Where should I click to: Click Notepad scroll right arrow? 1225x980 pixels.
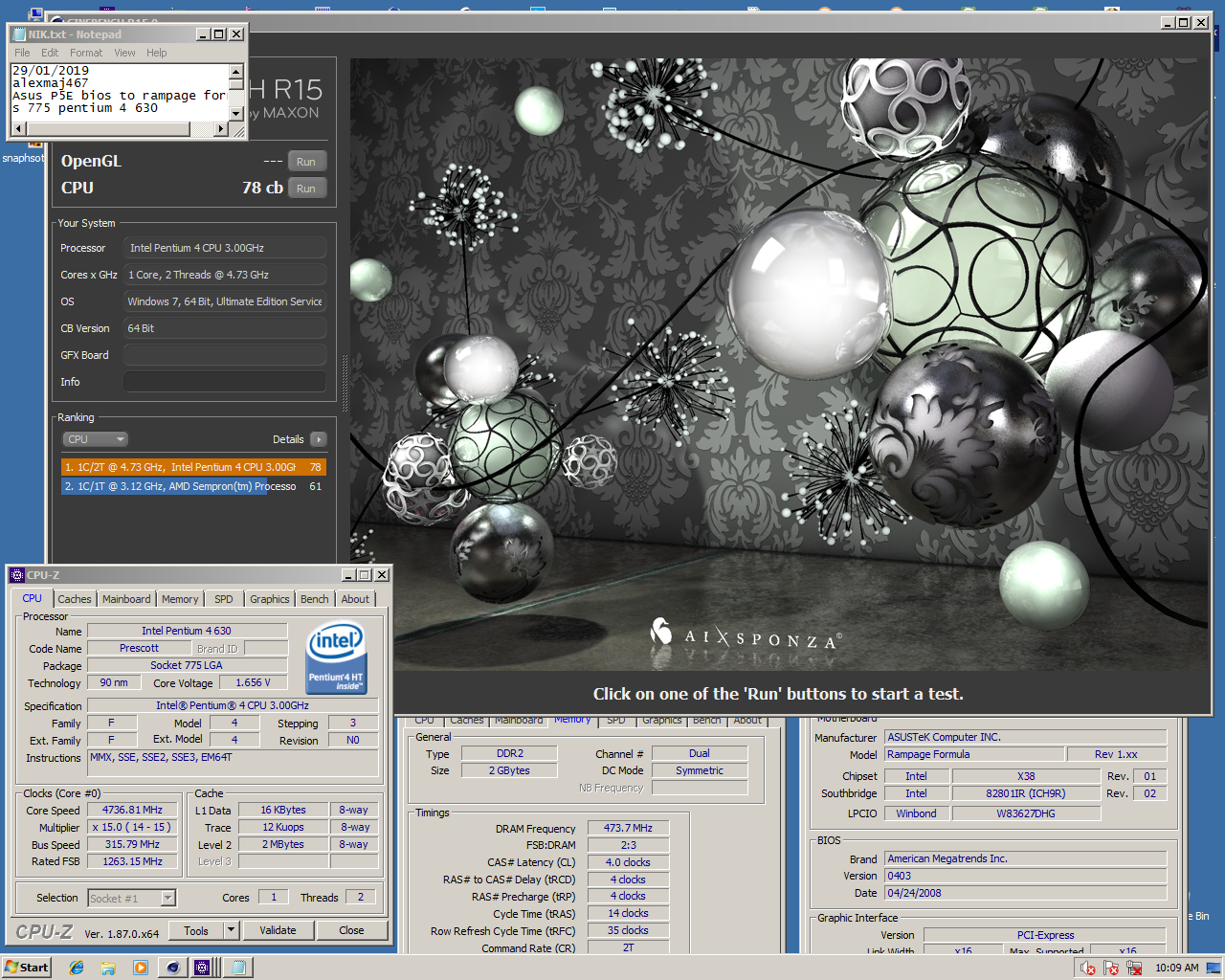222,128
